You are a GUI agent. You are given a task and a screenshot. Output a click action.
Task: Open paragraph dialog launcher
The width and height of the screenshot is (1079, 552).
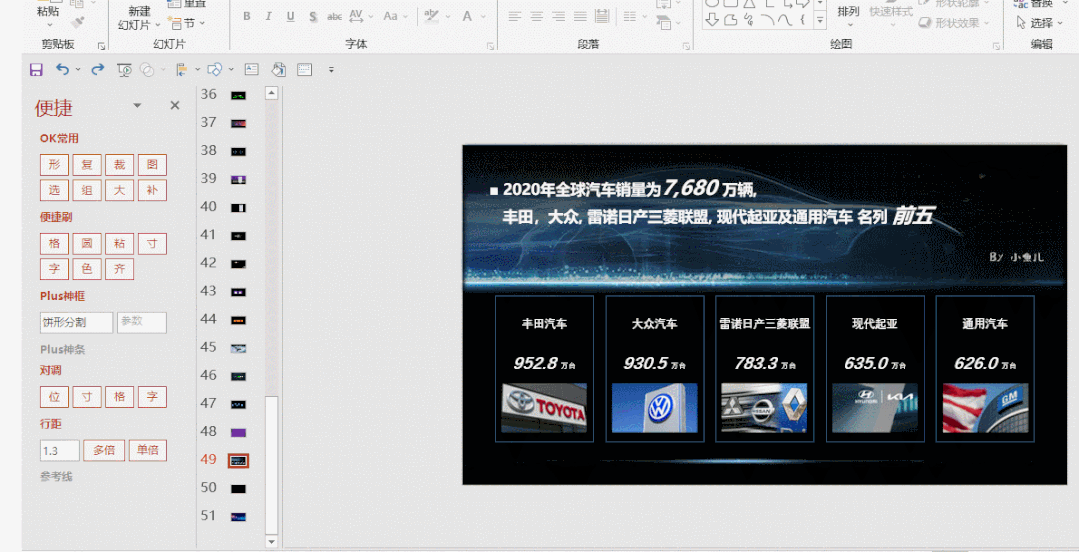[x=686, y=46]
